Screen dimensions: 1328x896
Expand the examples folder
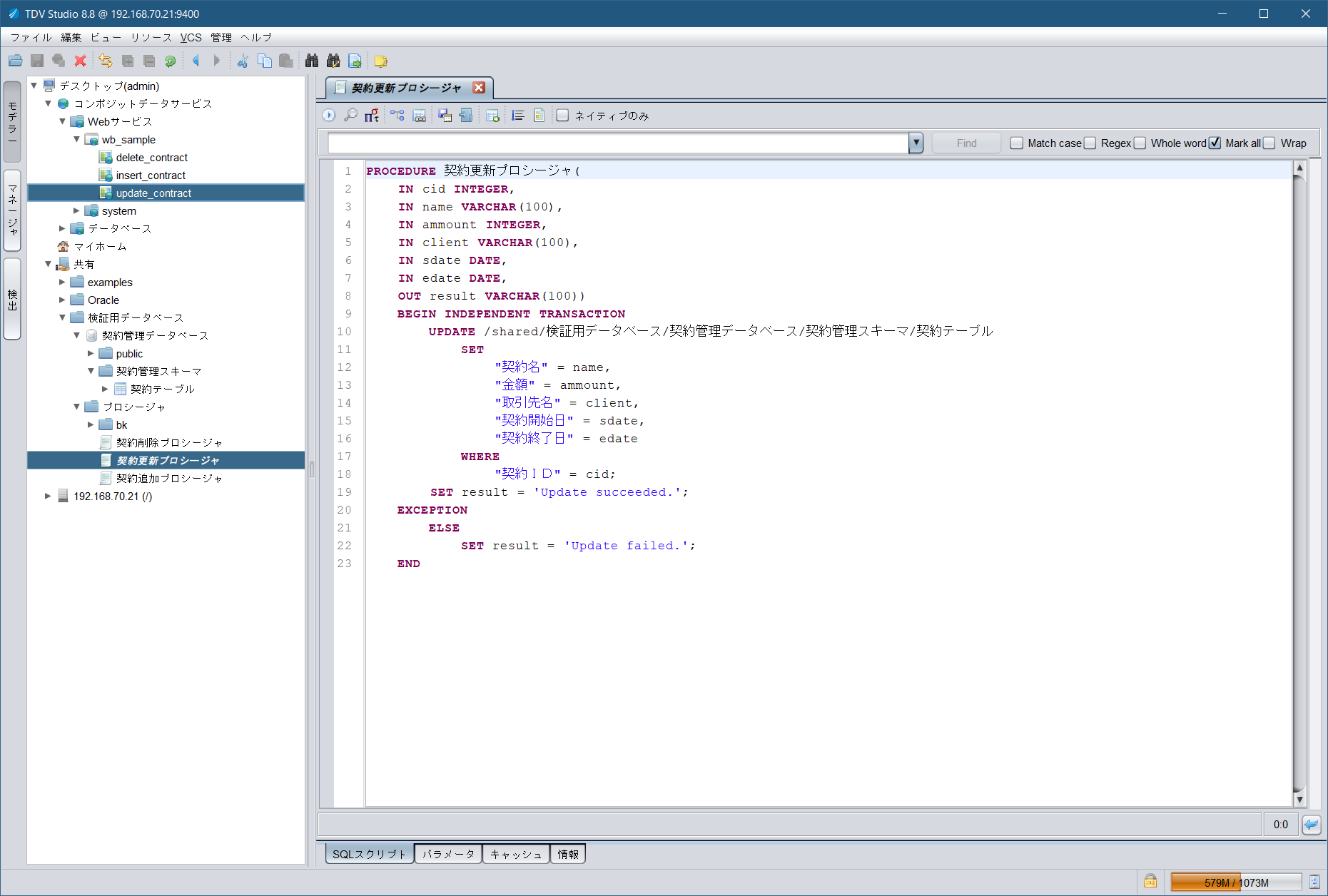click(62, 282)
